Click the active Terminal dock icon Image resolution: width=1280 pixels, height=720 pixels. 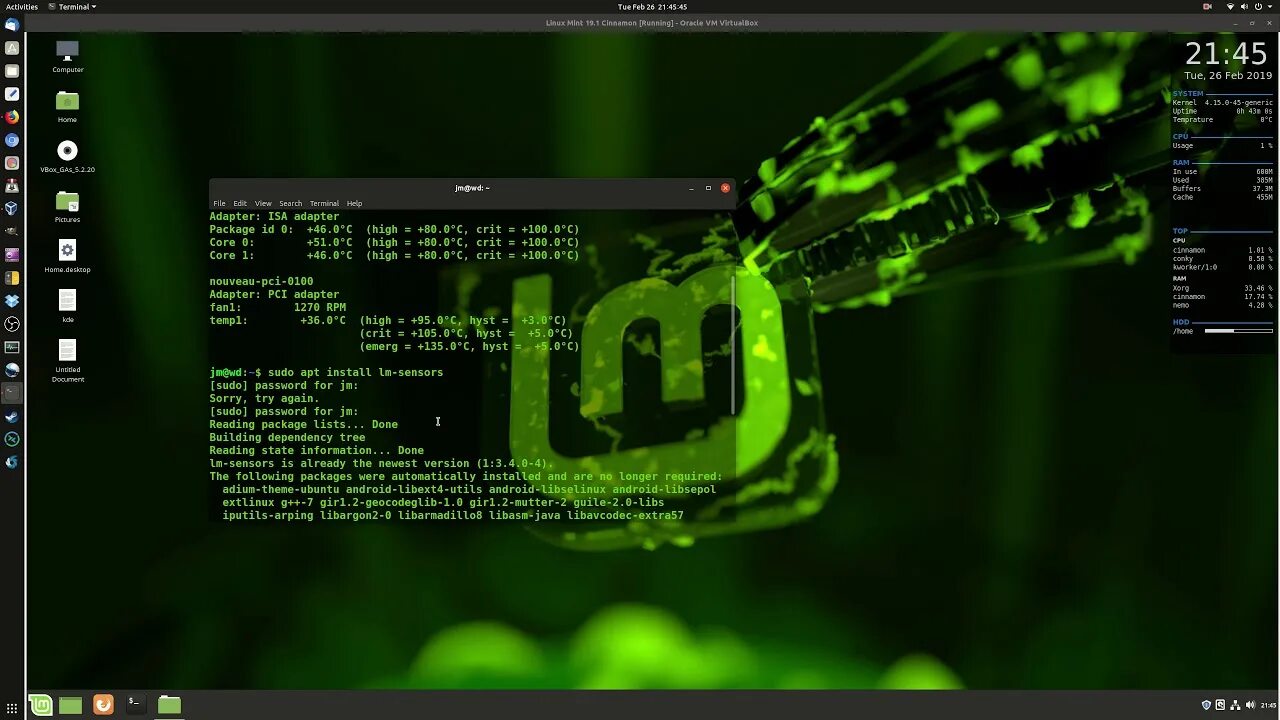click(12, 393)
